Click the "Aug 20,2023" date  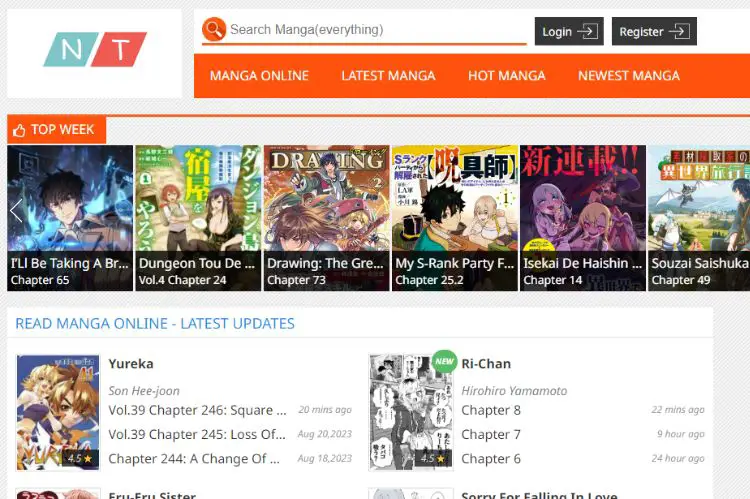coord(324,434)
